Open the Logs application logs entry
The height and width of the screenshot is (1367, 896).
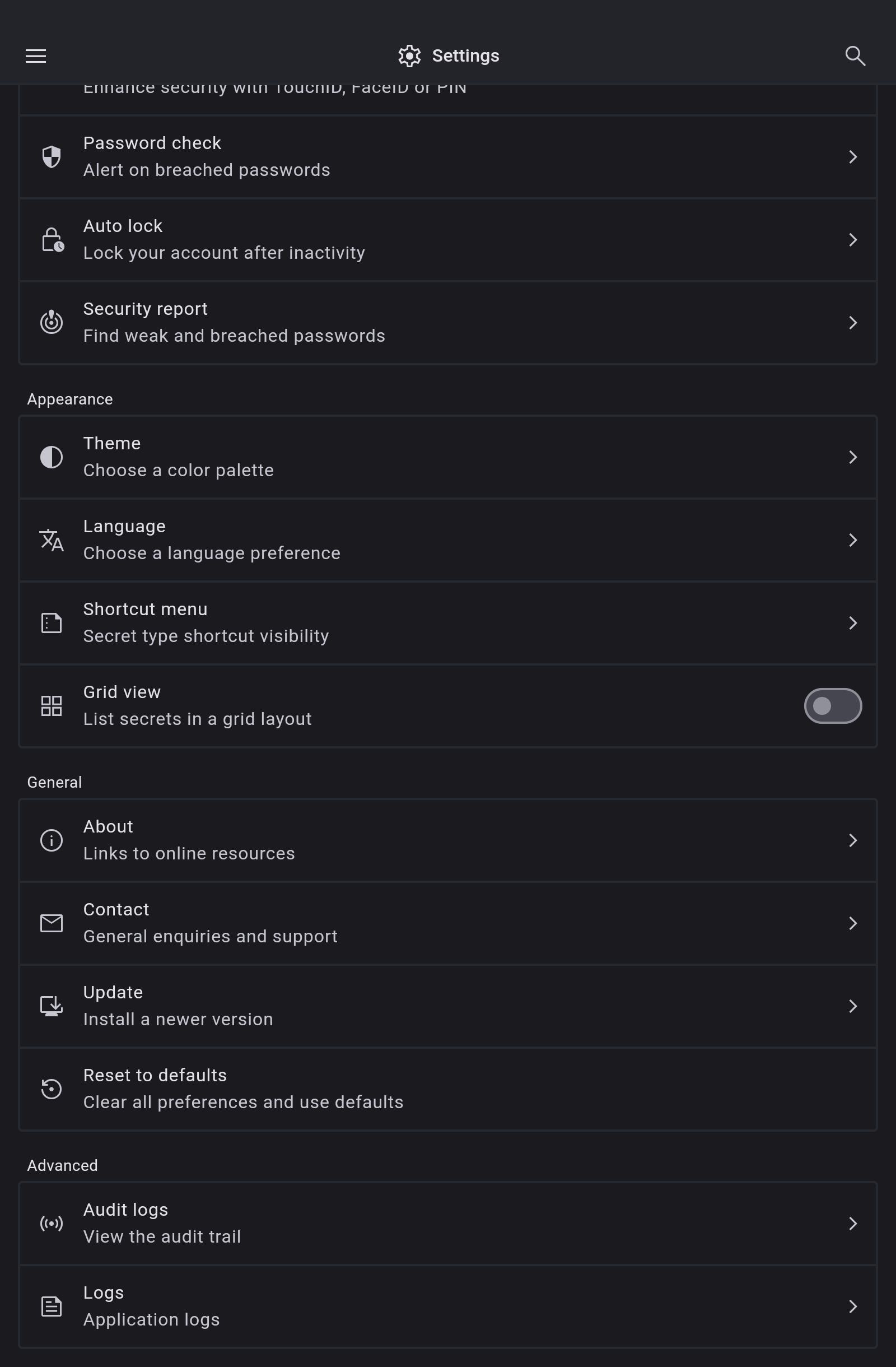447,1306
